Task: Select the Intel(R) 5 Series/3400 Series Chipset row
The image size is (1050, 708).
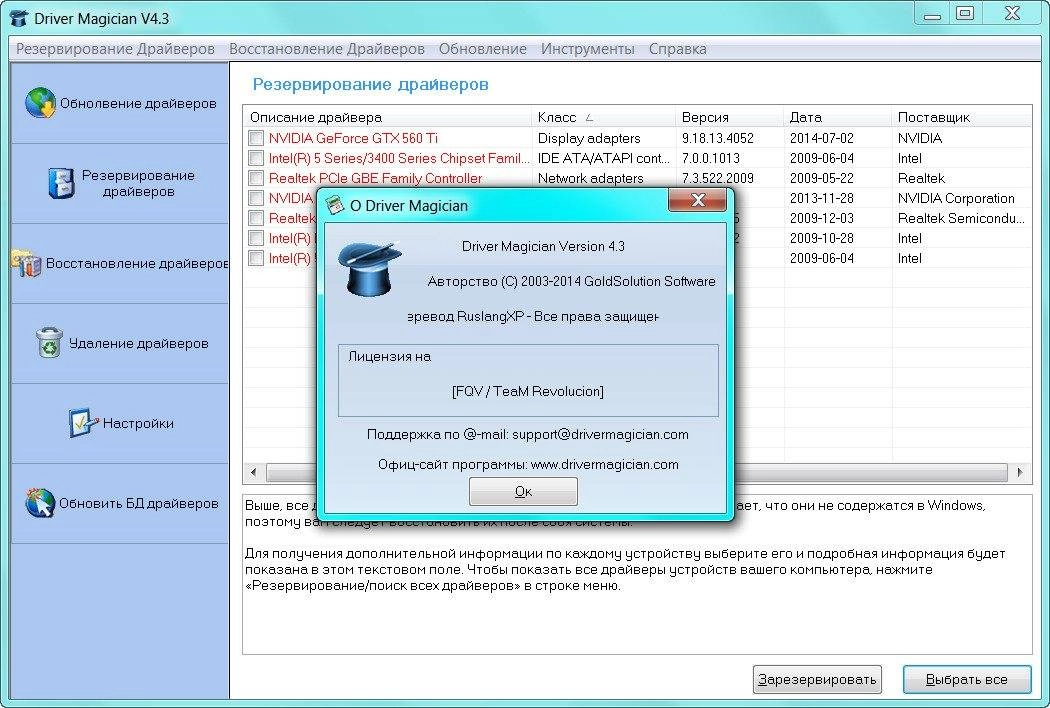Action: pyautogui.click(x=398, y=158)
